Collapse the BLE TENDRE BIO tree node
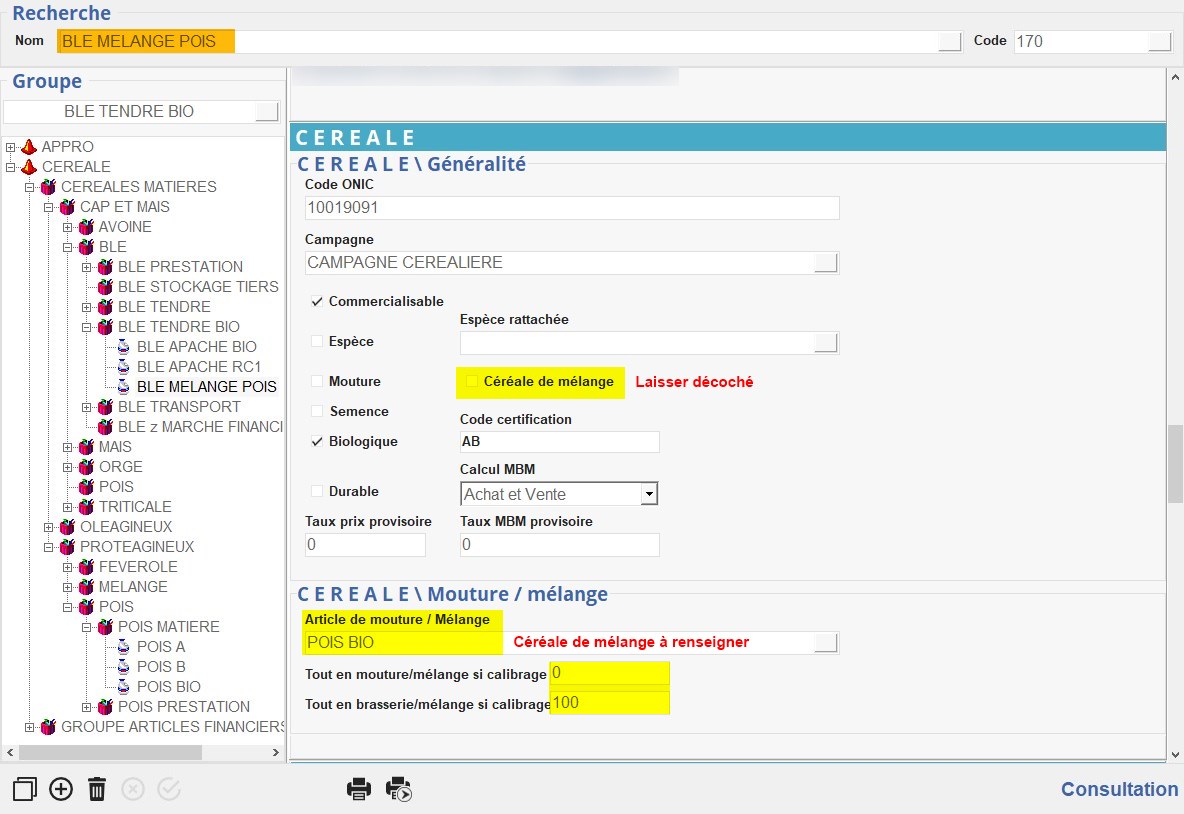1184x814 pixels. pos(87,327)
